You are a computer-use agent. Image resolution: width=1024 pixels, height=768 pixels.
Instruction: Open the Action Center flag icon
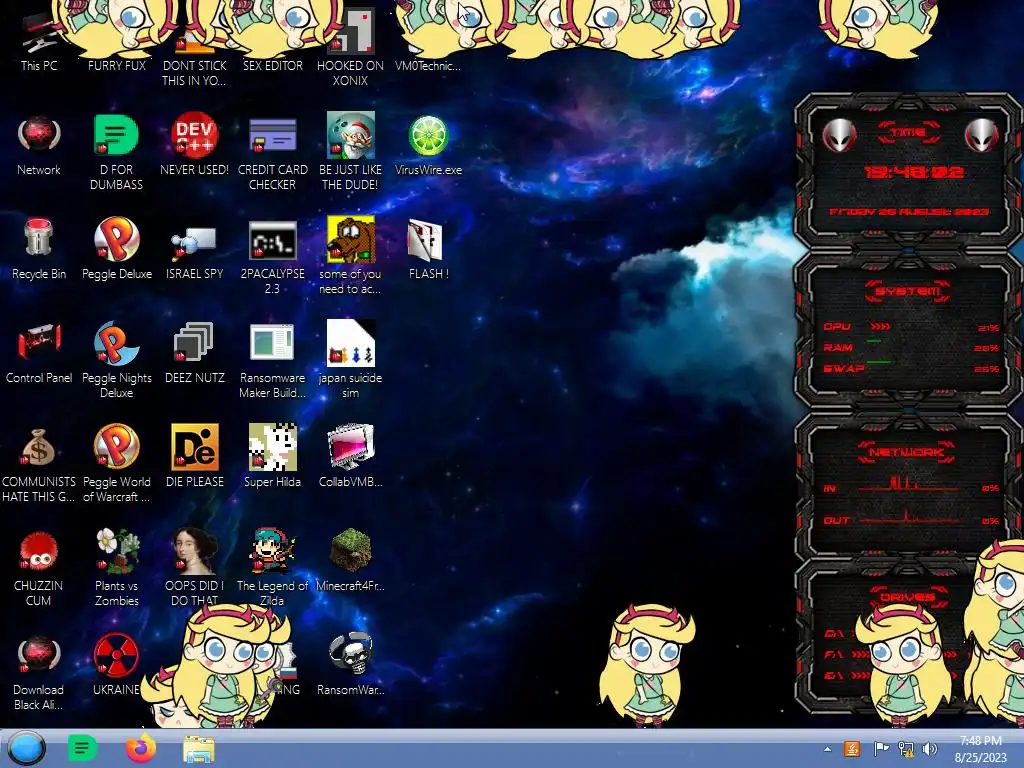(881, 748)
